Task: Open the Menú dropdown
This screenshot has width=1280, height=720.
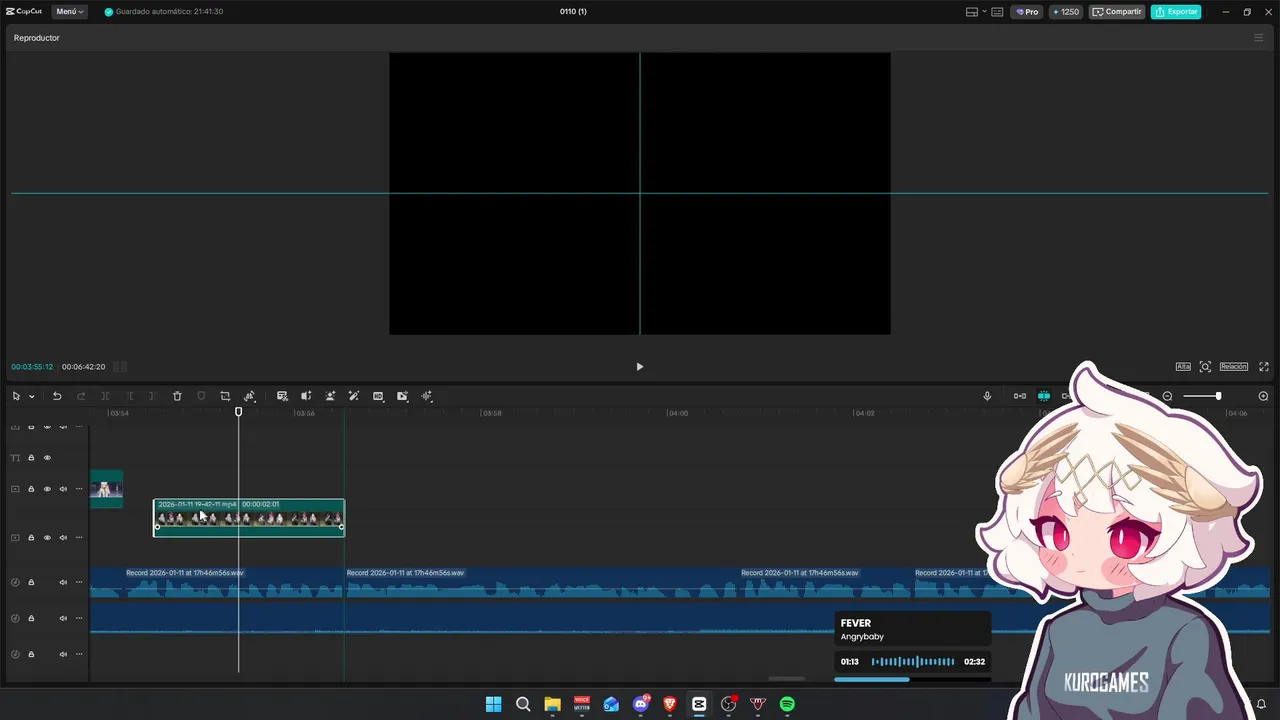Action: coord(69,12)
